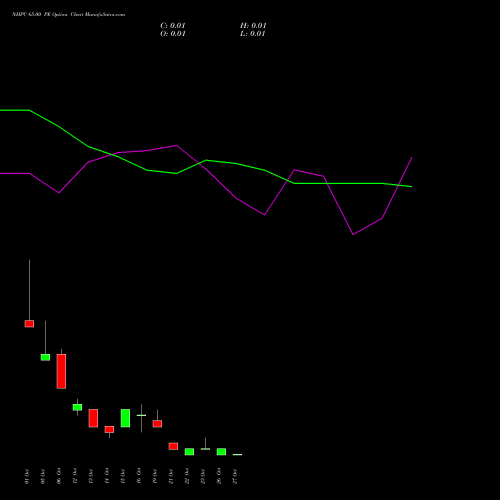Select the green candlestick above 05 Oct

click(x=45, y=357)
